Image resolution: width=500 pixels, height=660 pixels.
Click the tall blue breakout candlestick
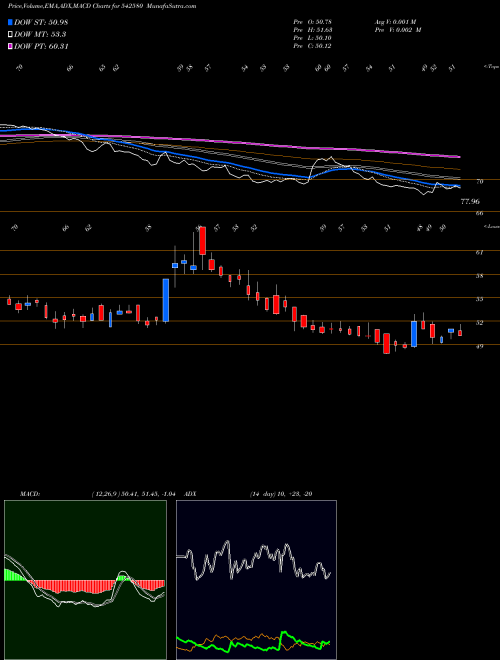click(x=166, y=300)
